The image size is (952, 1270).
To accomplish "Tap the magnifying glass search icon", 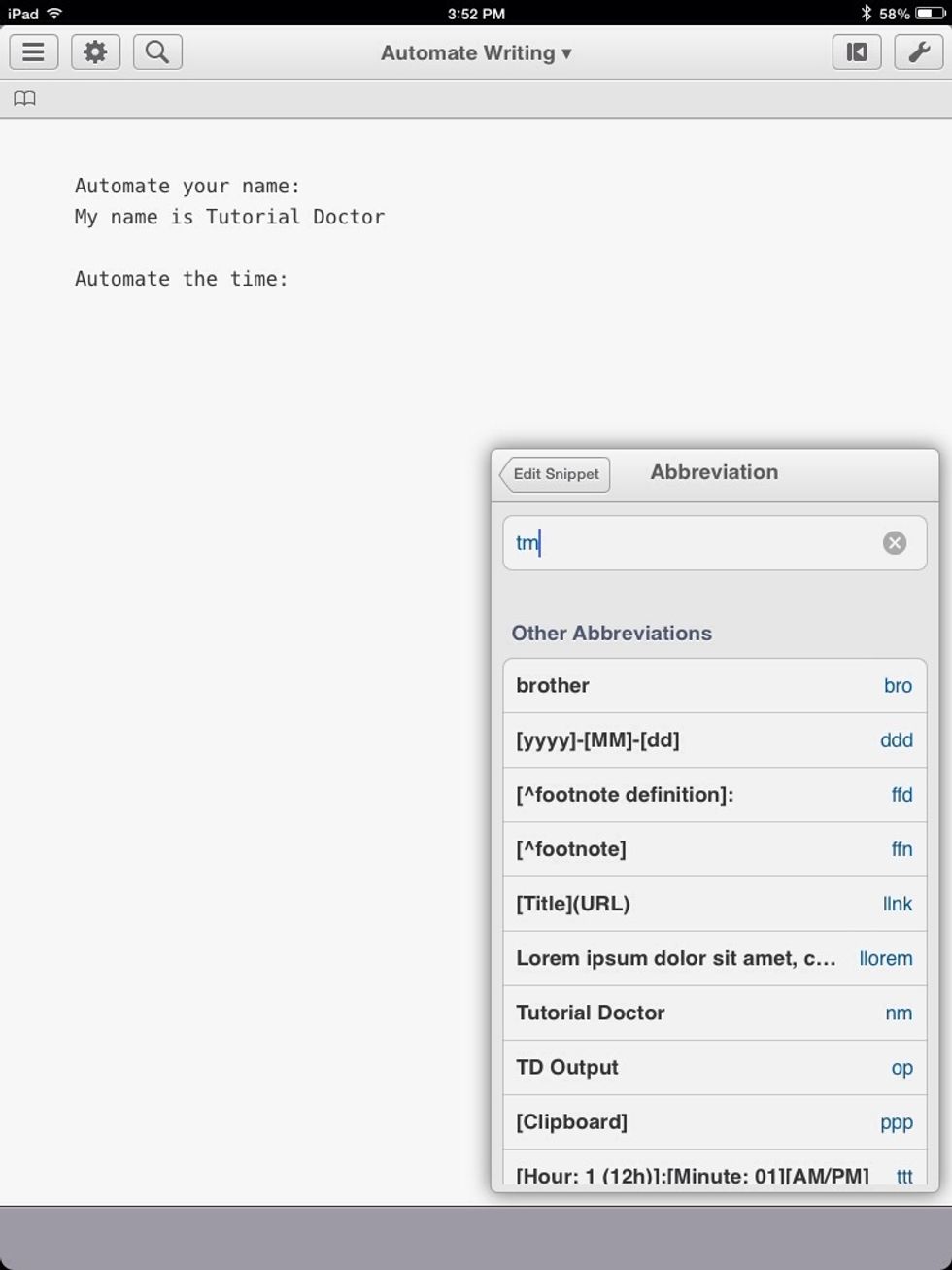I will click(x=157, y=52).
